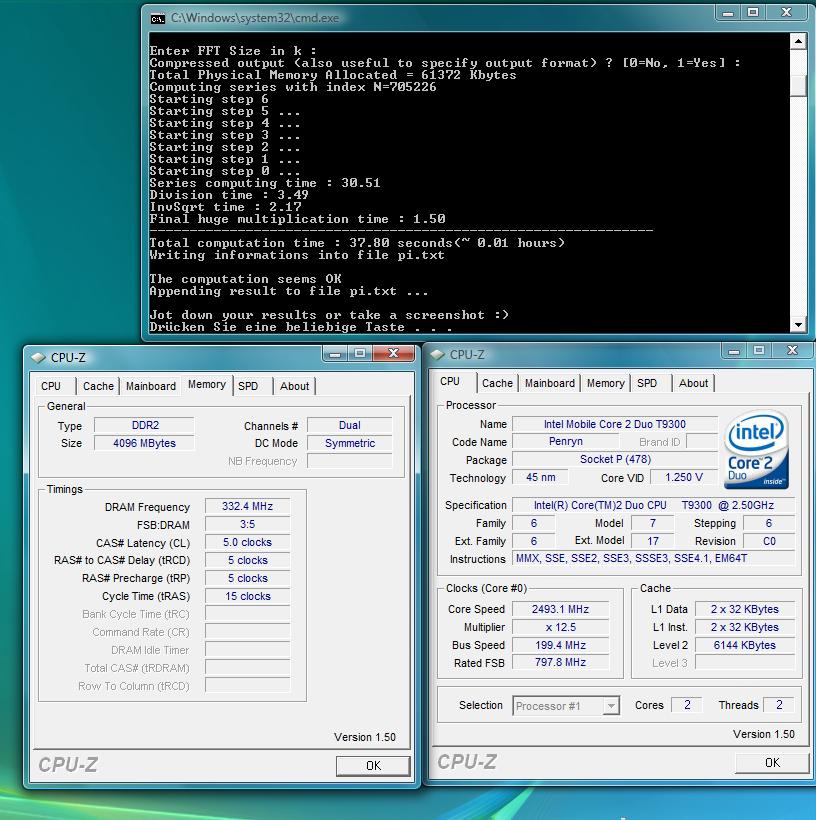
Task: Click processor name Intel Mobile Core 2 Duo T9300
Action: (x=615, y=424)
